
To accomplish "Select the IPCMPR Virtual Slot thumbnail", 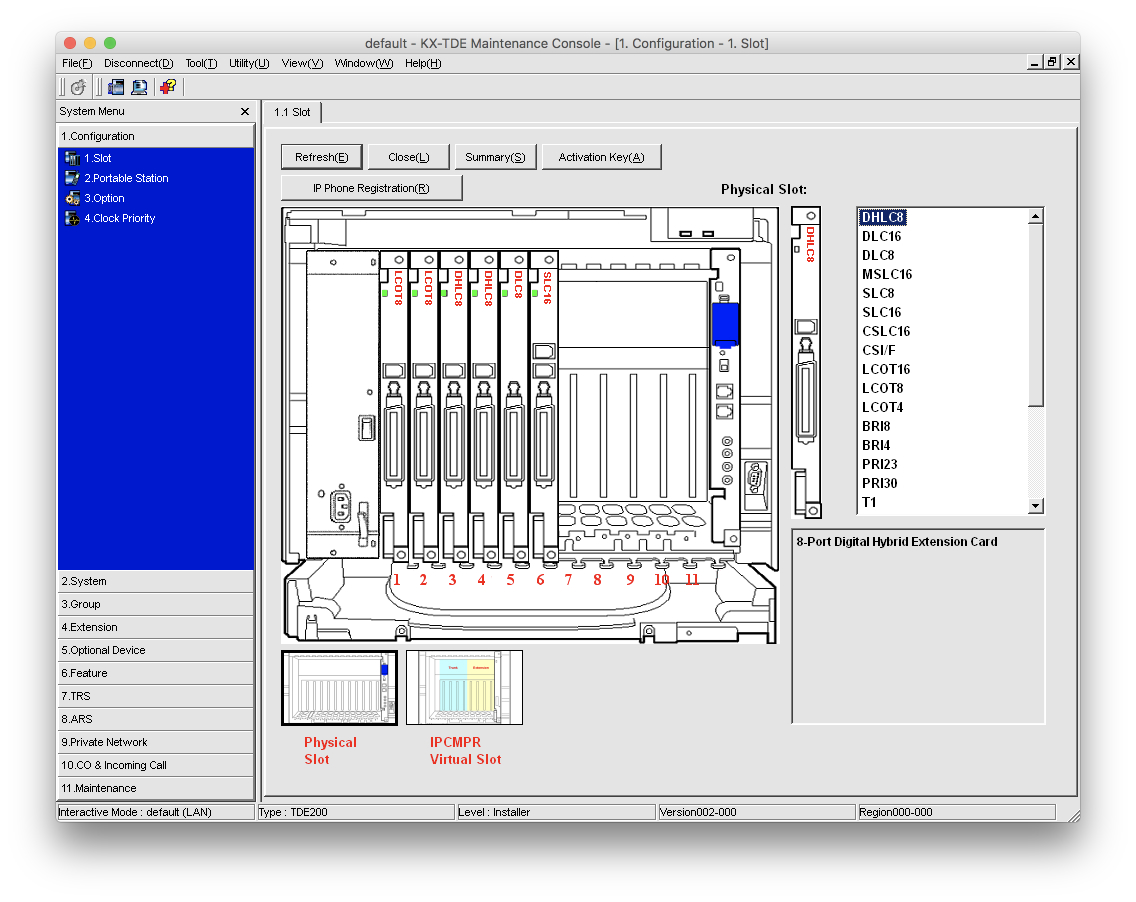I will point(464,688).
